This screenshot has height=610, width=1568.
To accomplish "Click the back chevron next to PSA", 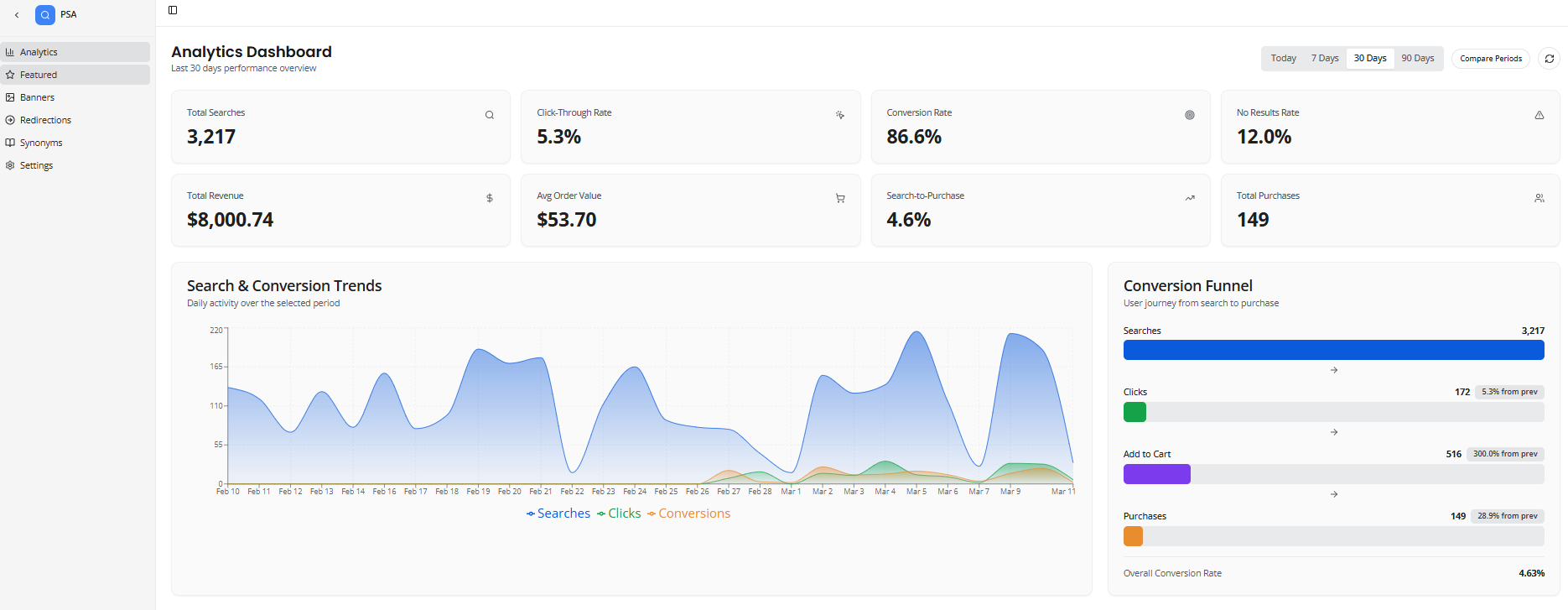I will [x=17, y=14].
